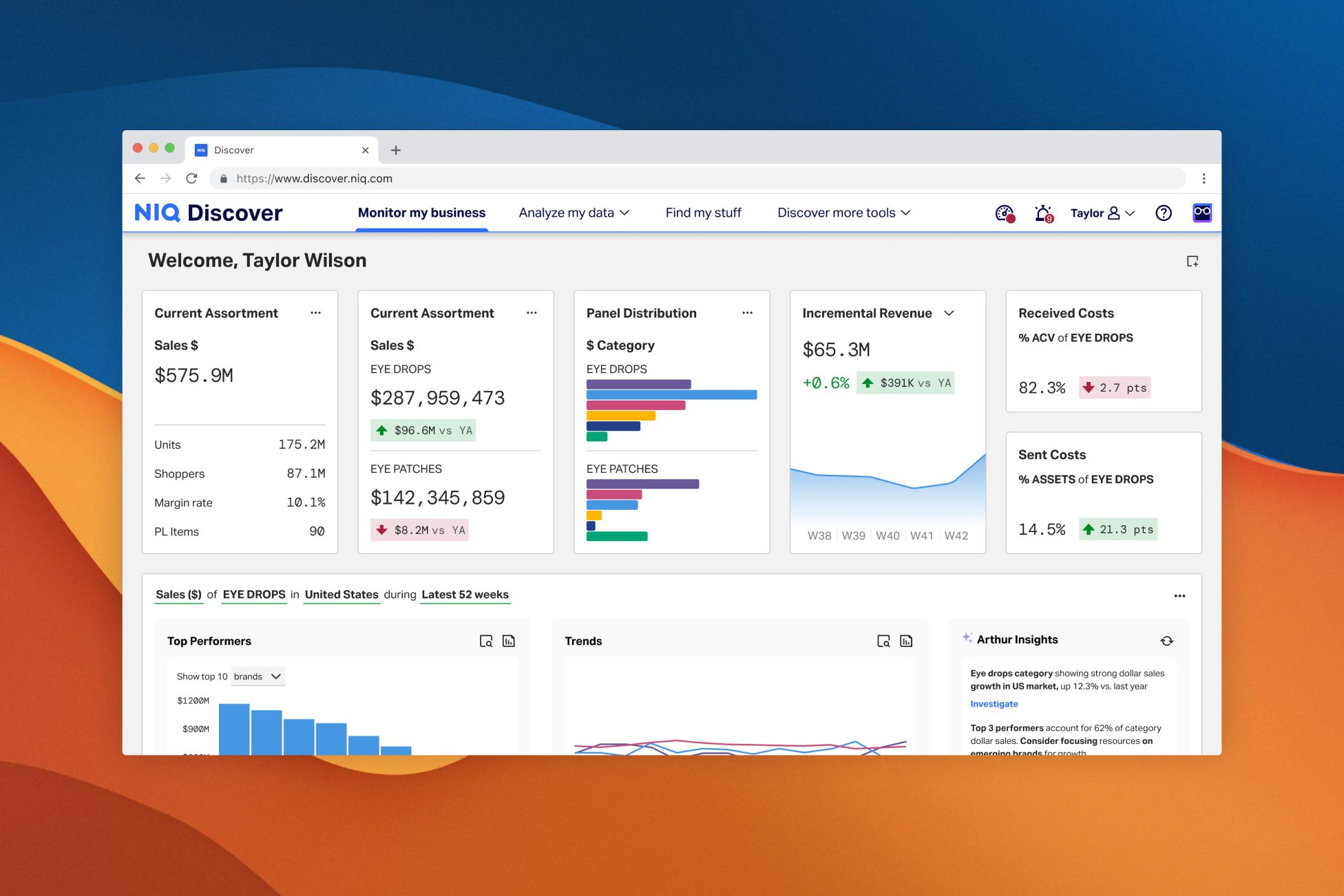The width and height of the screenshot is (1344, 896).
Task: Click the W42 label on Incremental Revenue chart
Action: pos(956,535)
